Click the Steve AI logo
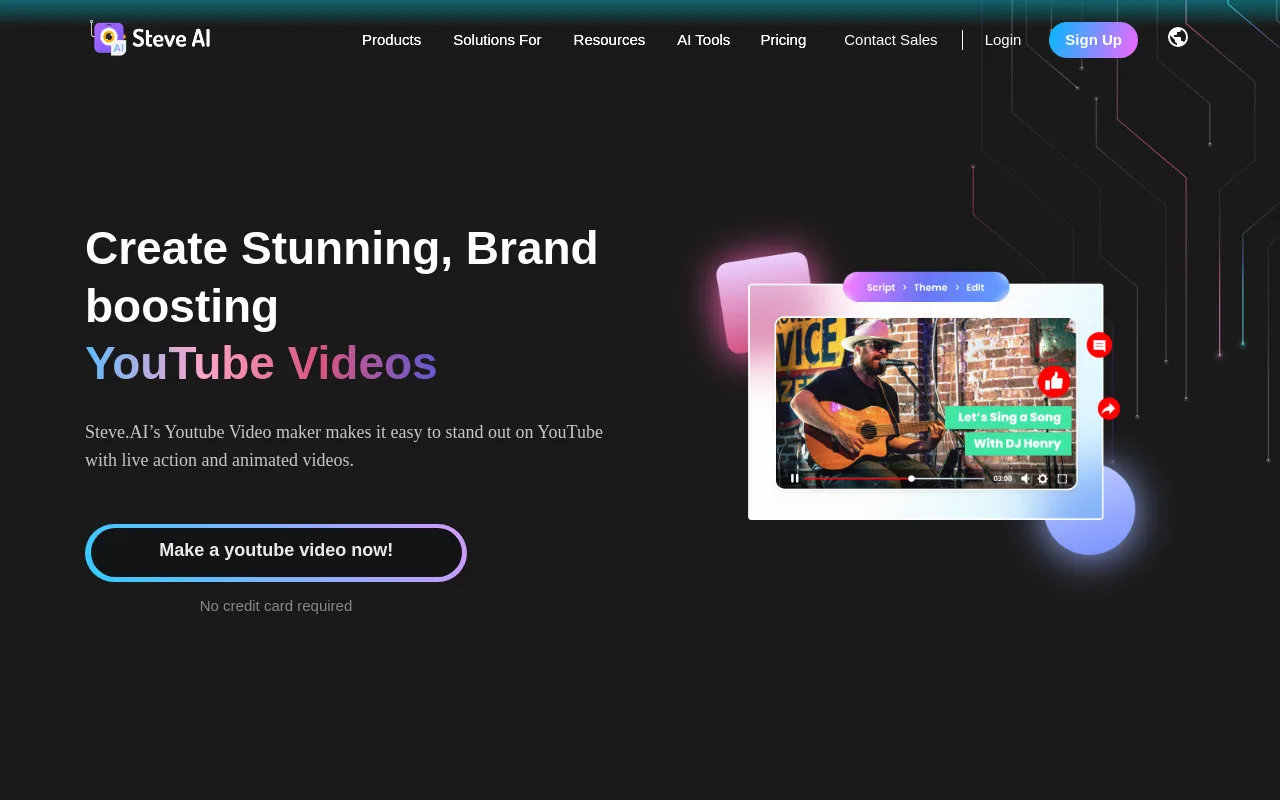 click(x=151, y=38)
